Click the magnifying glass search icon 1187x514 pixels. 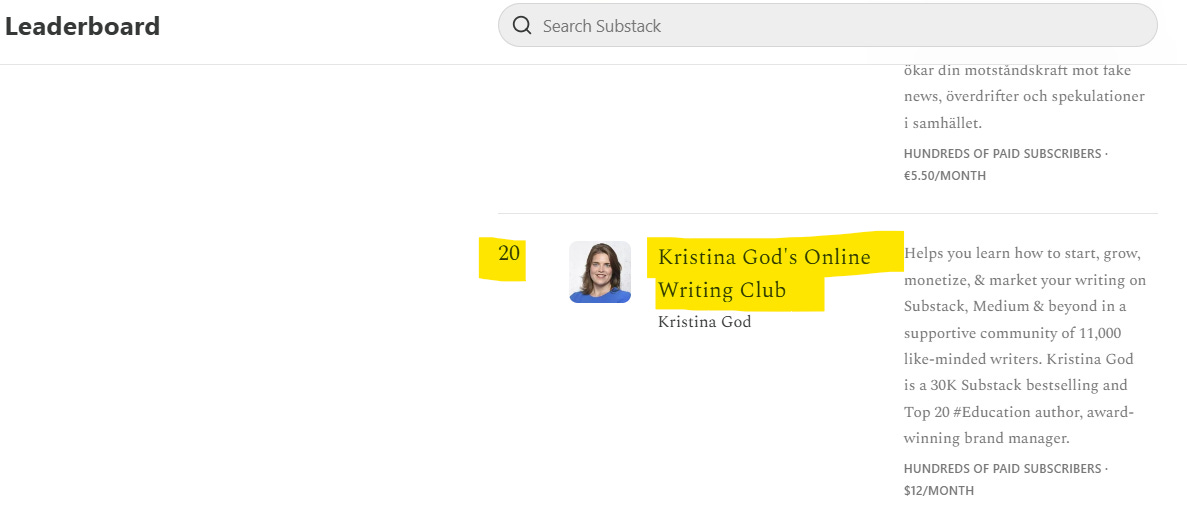522,26
